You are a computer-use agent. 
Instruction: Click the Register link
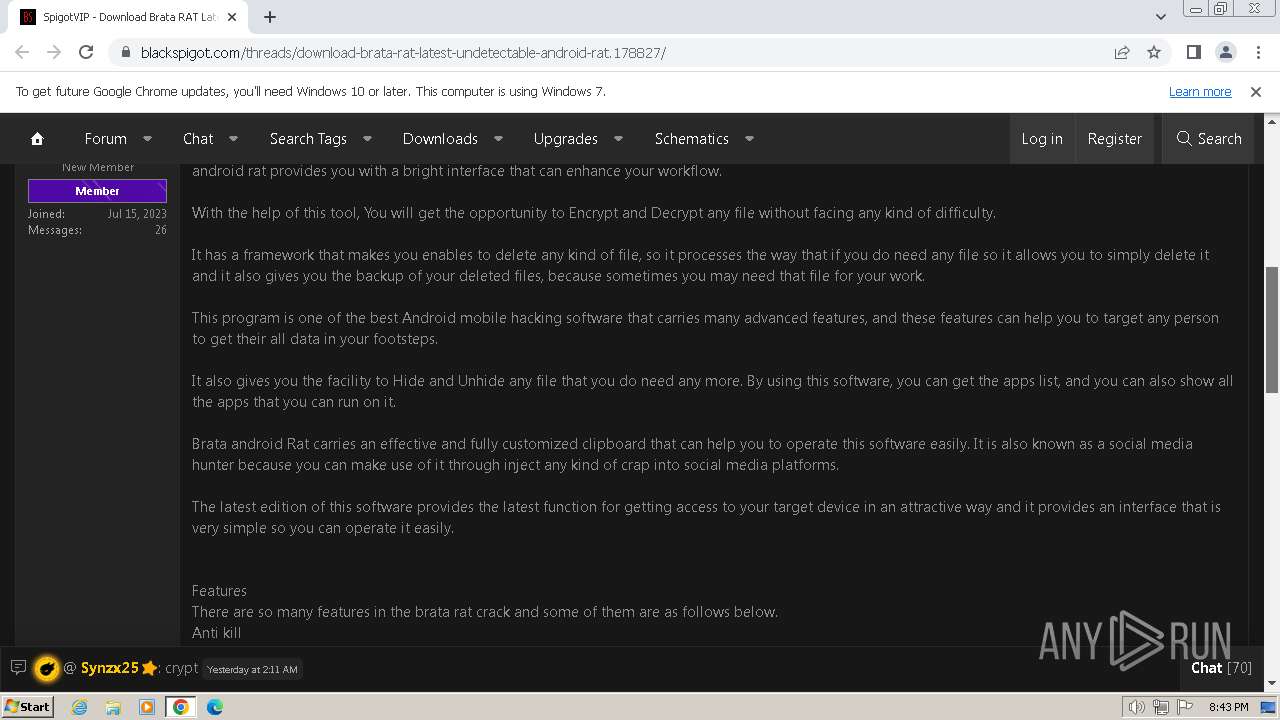tap(1115, 139)
